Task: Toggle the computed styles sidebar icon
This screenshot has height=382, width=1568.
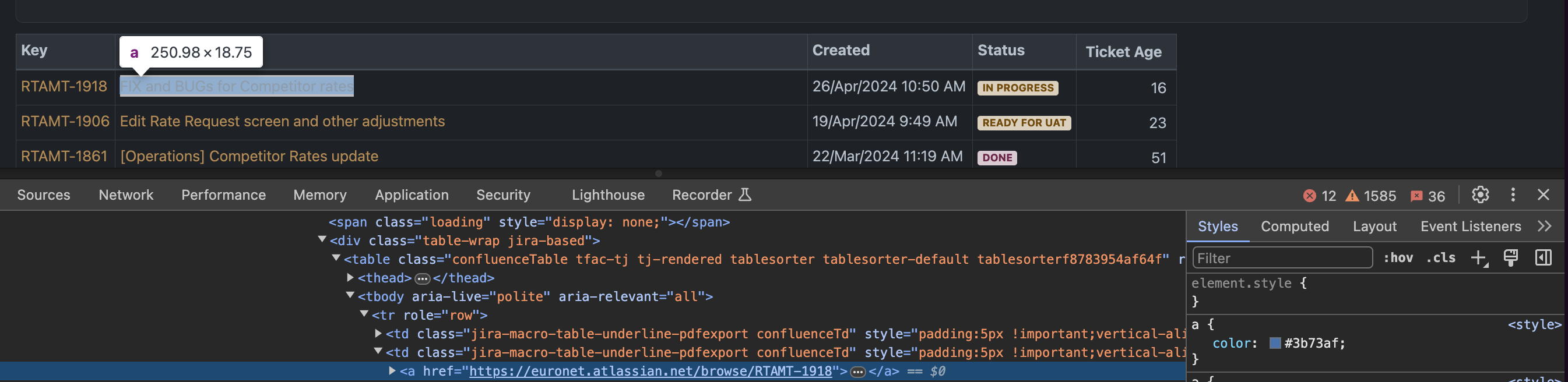Action: [x=1543, y=258]
